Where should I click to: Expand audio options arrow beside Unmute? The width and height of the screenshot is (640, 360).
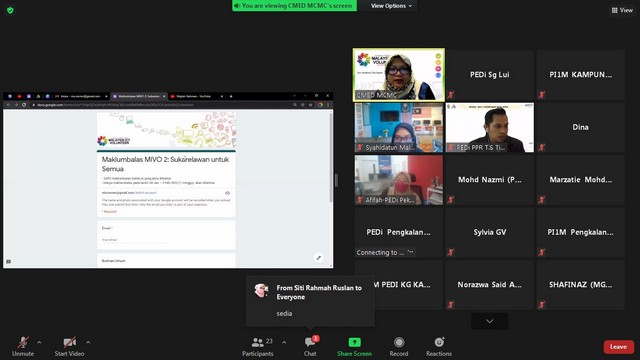[x=39, y=342]
